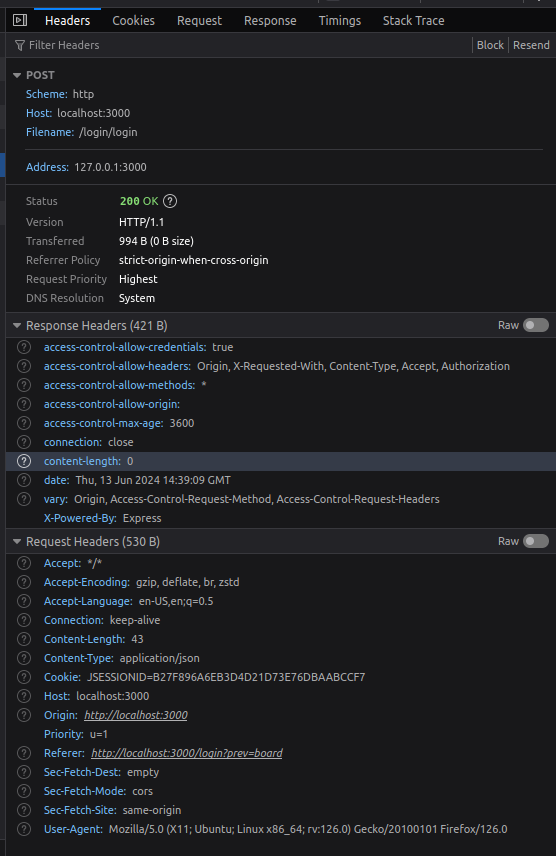
Task: Collapse the Response Headers section
Action: 17,326
